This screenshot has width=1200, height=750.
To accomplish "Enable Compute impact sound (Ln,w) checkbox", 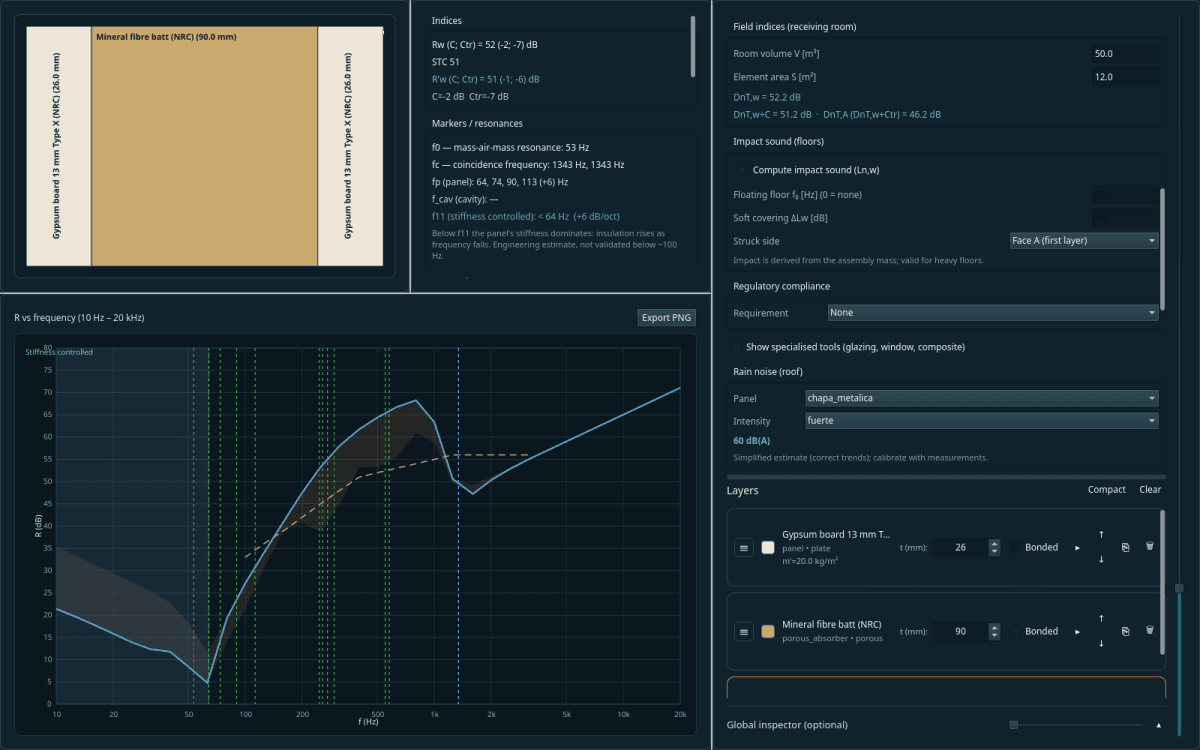I will coord(740,170).
